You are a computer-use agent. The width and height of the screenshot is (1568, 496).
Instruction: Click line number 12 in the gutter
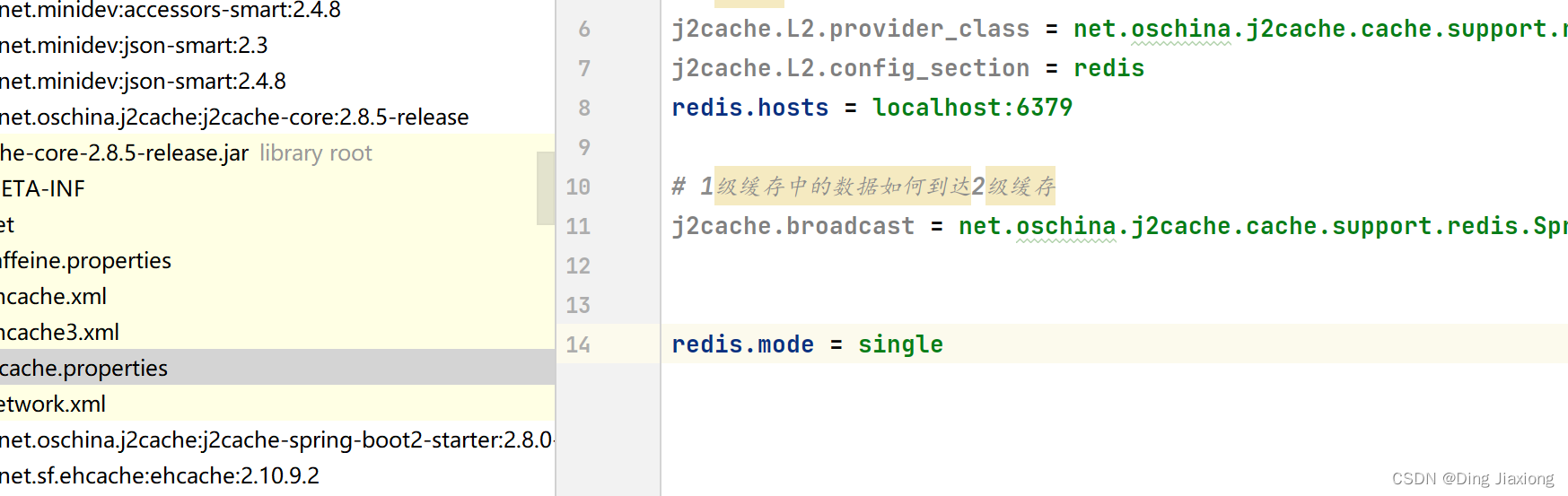[578, 265]
